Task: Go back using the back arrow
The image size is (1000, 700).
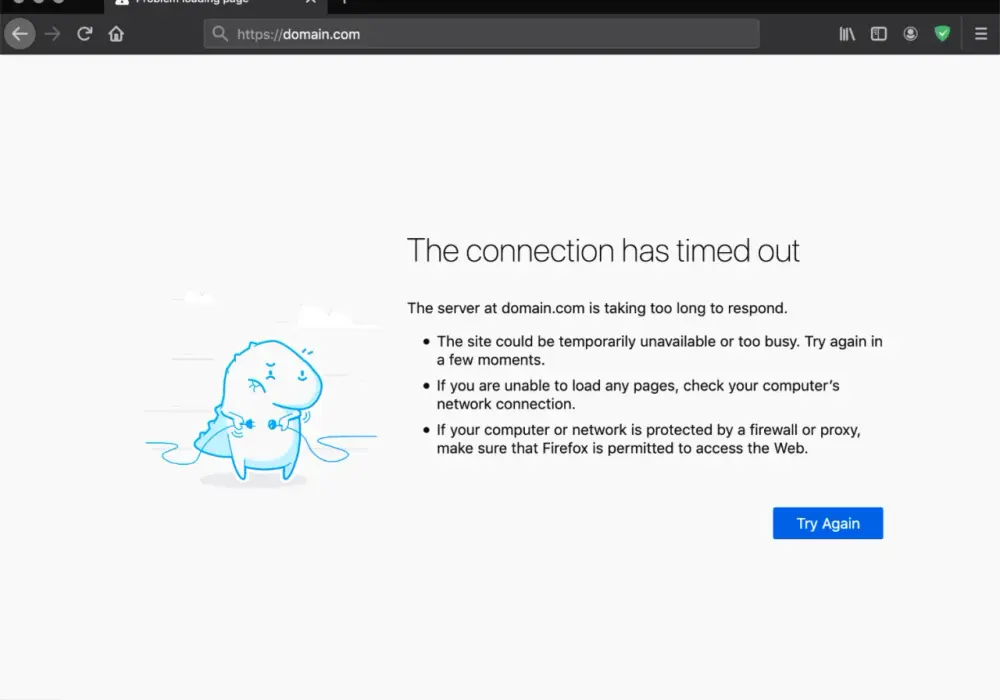Action: 20,34
